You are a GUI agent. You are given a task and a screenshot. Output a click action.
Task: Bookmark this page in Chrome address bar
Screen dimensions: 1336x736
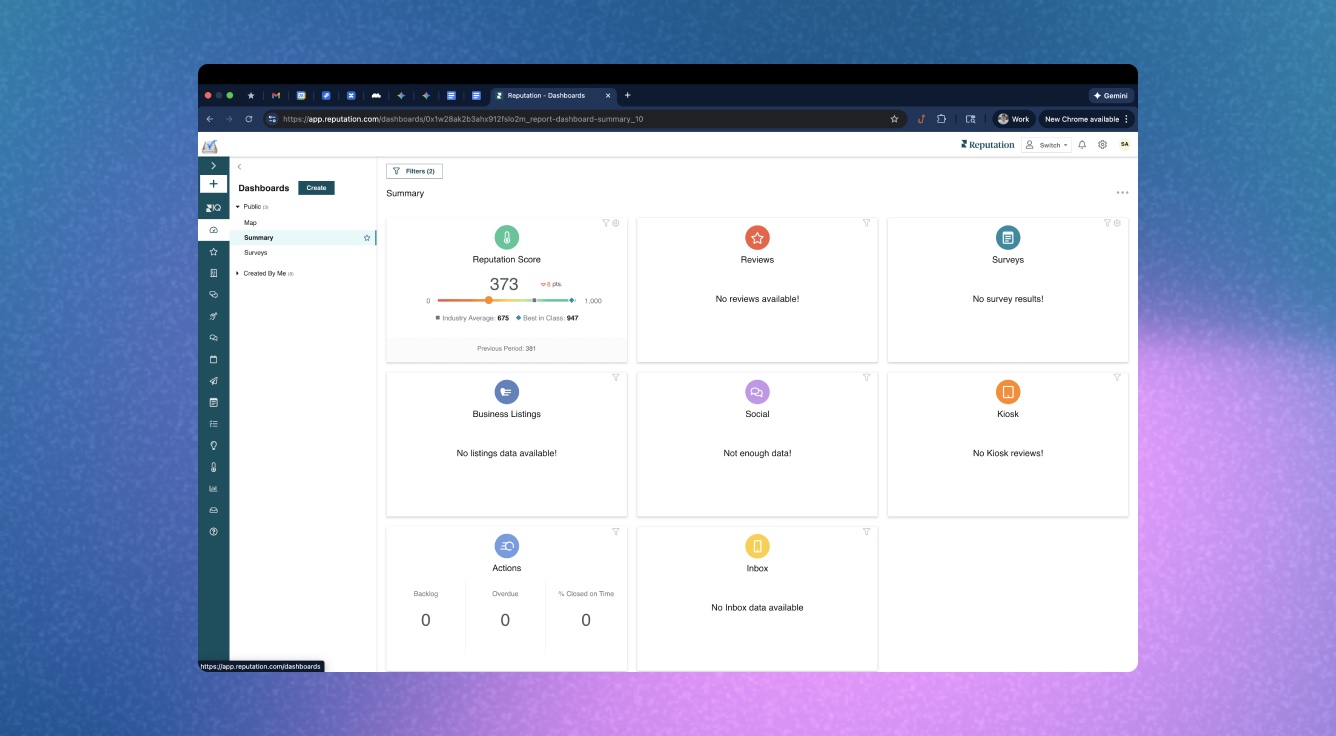pyautogui.click(x=894, y=119)
